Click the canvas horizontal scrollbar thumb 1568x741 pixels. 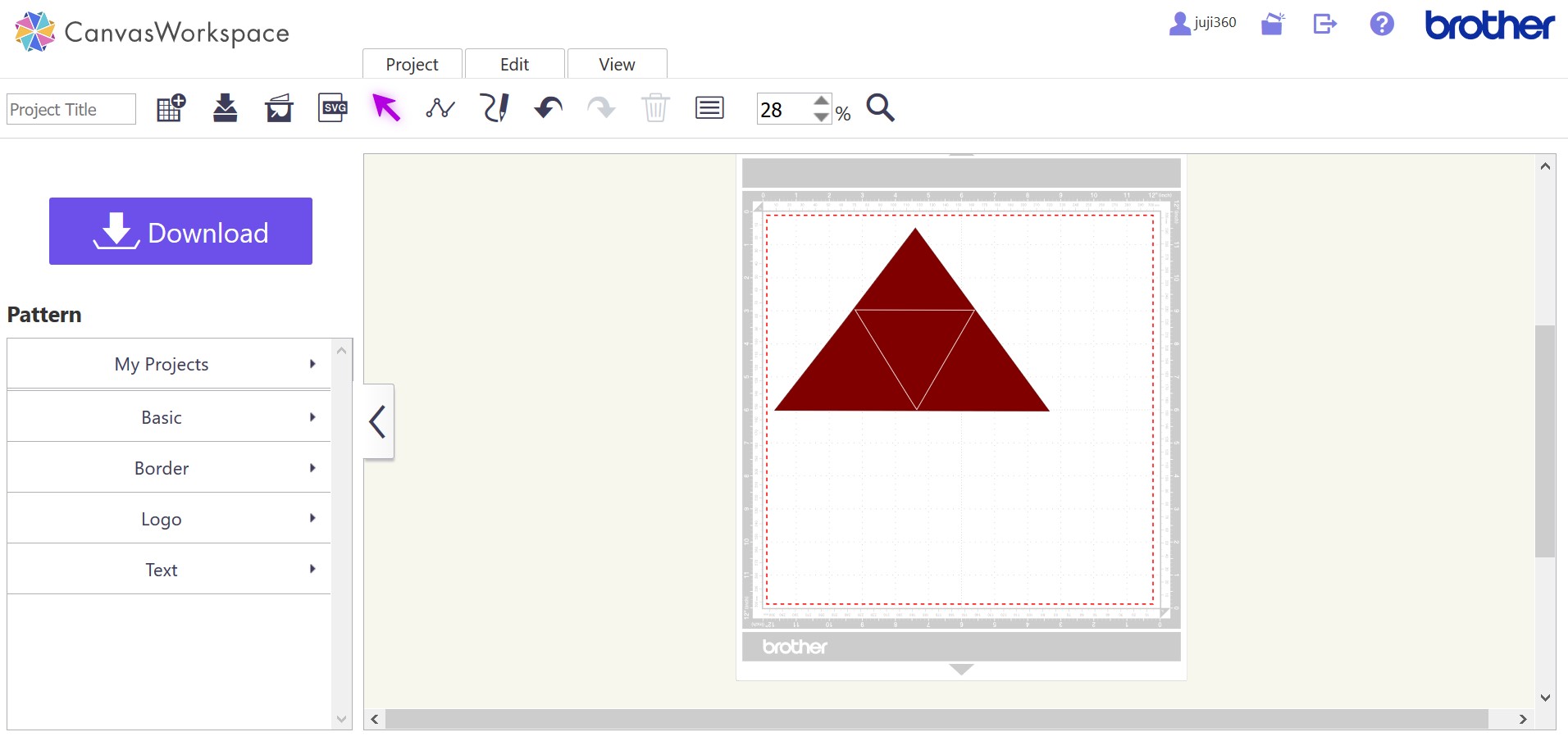point(937,719)
